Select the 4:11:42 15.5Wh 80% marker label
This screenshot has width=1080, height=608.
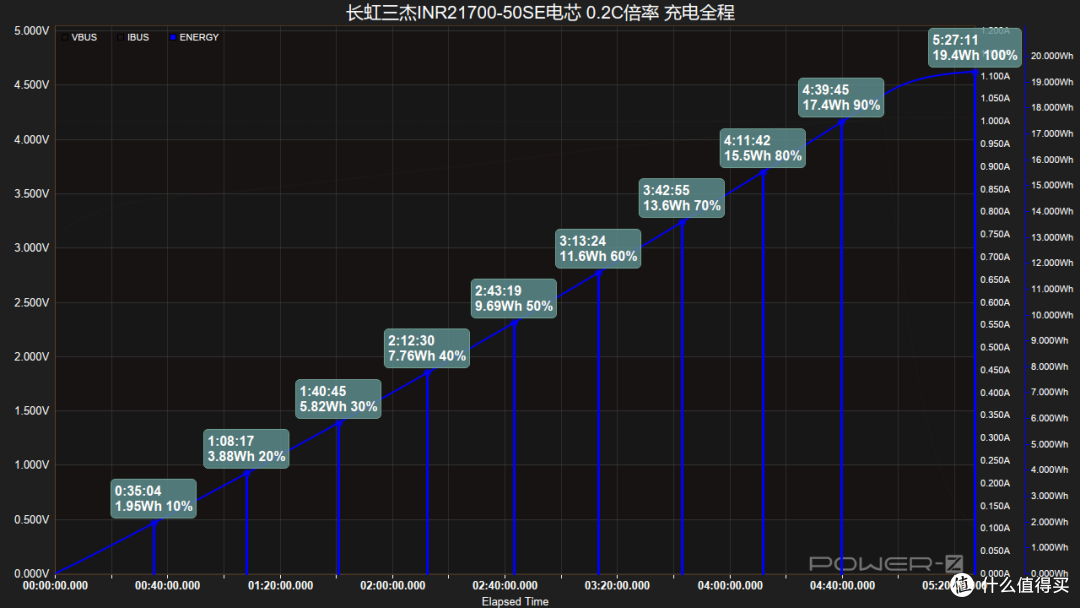point(762,148)
